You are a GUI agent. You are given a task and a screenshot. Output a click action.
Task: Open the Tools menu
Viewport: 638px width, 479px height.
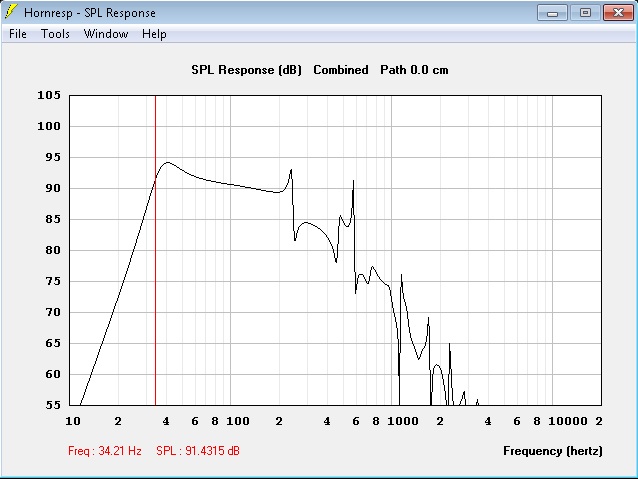[55, 34]
